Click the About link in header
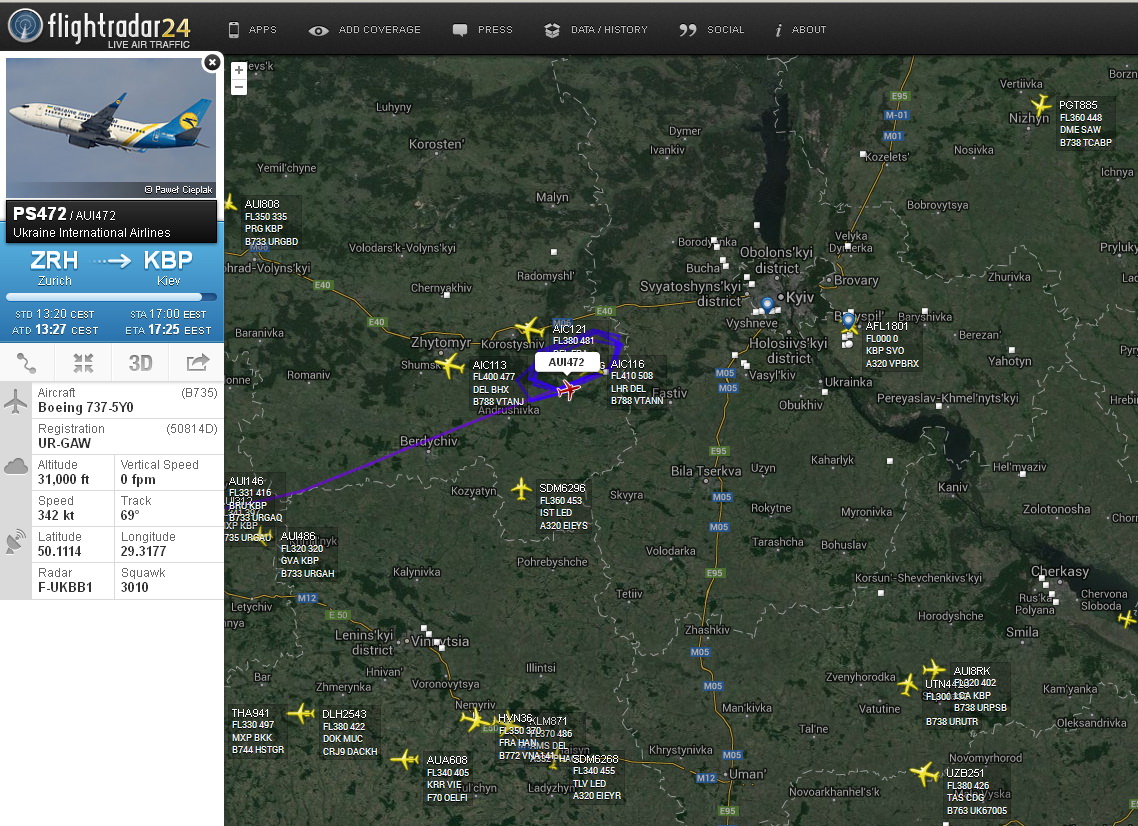Viewport: 1138px width, 826px height. point(800,30)
